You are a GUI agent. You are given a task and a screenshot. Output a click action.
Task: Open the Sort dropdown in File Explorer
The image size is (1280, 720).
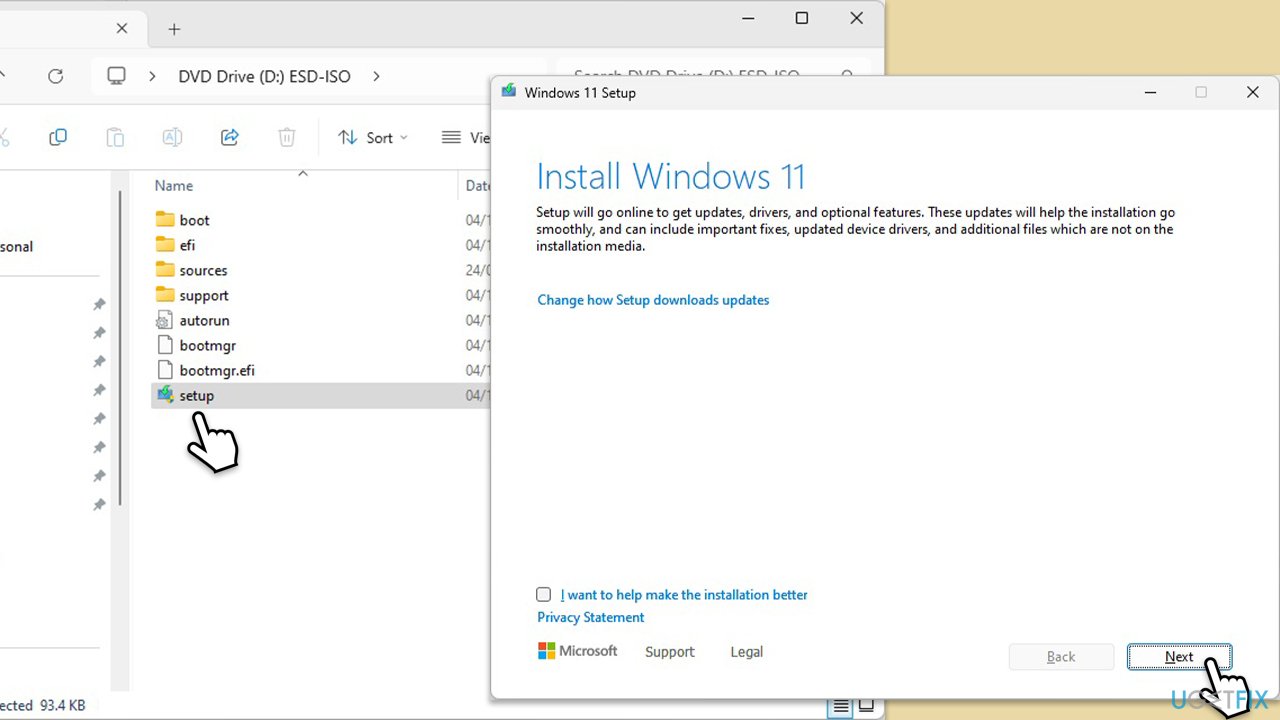pos(373,138)
